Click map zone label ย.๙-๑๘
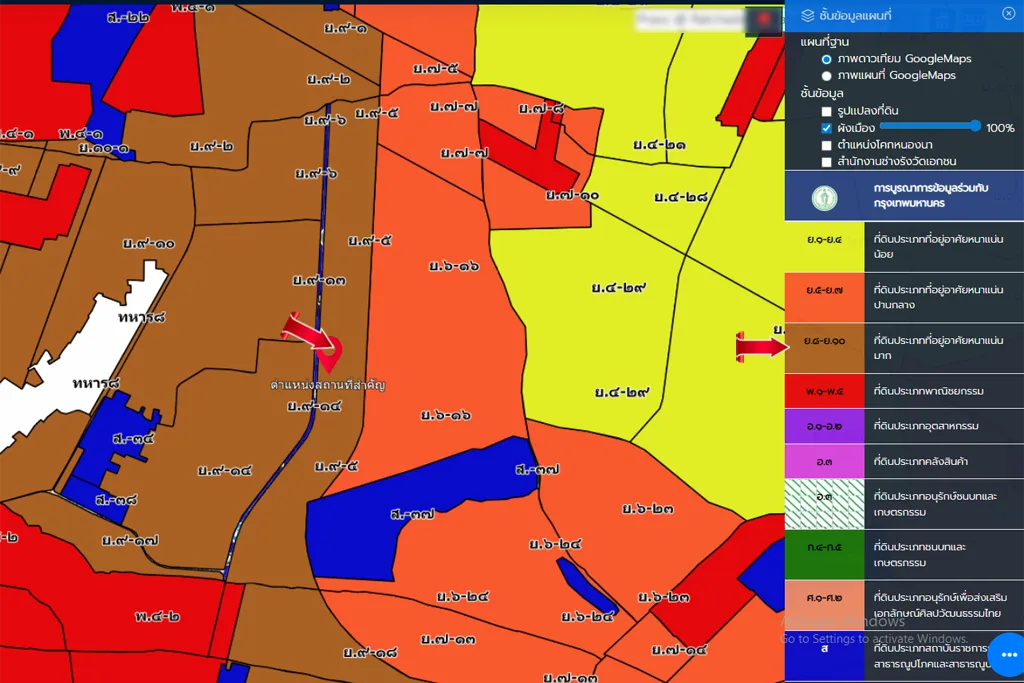The image size is (1024, 683). [370, 652]
